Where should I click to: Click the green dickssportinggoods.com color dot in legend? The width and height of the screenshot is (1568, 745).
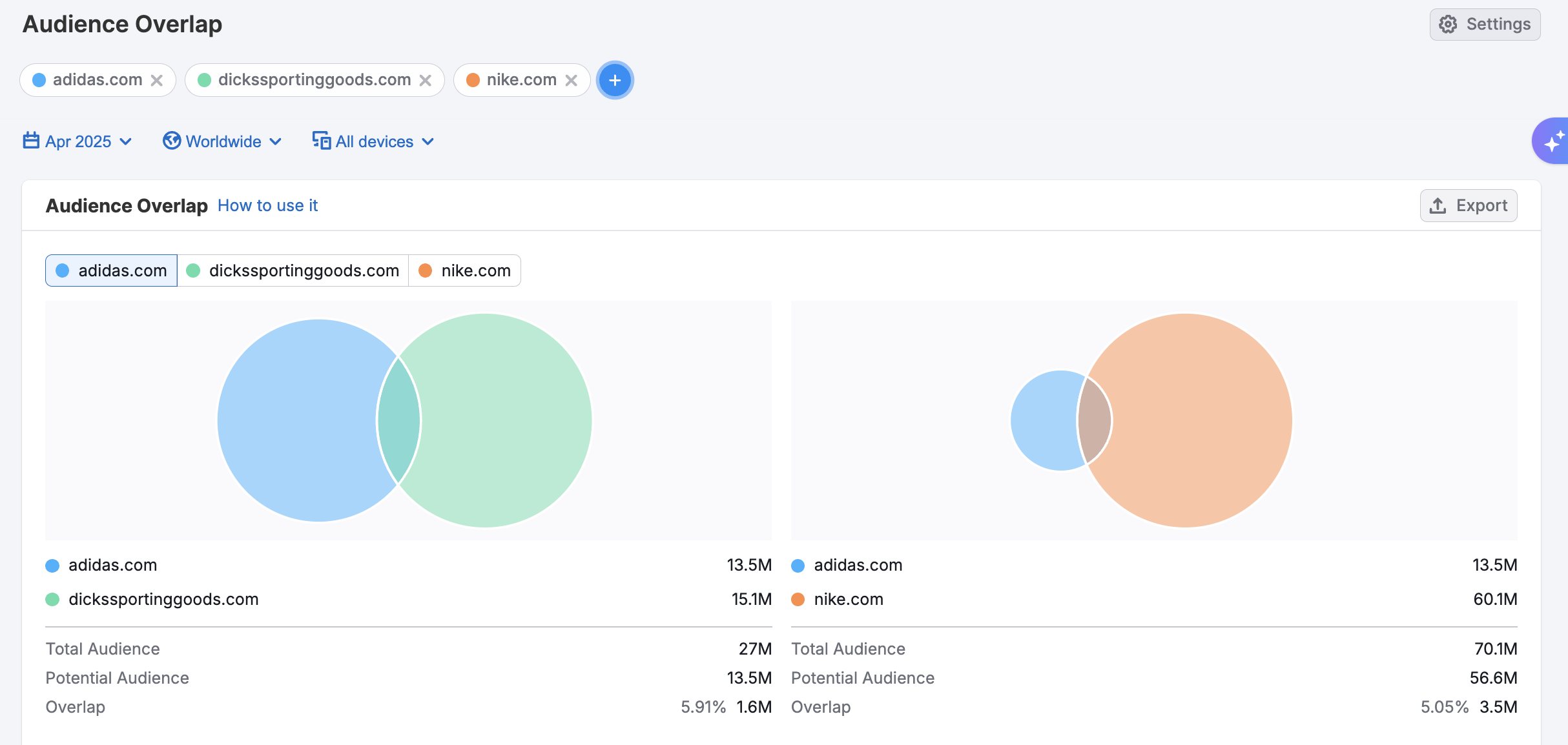click(52, 600)
